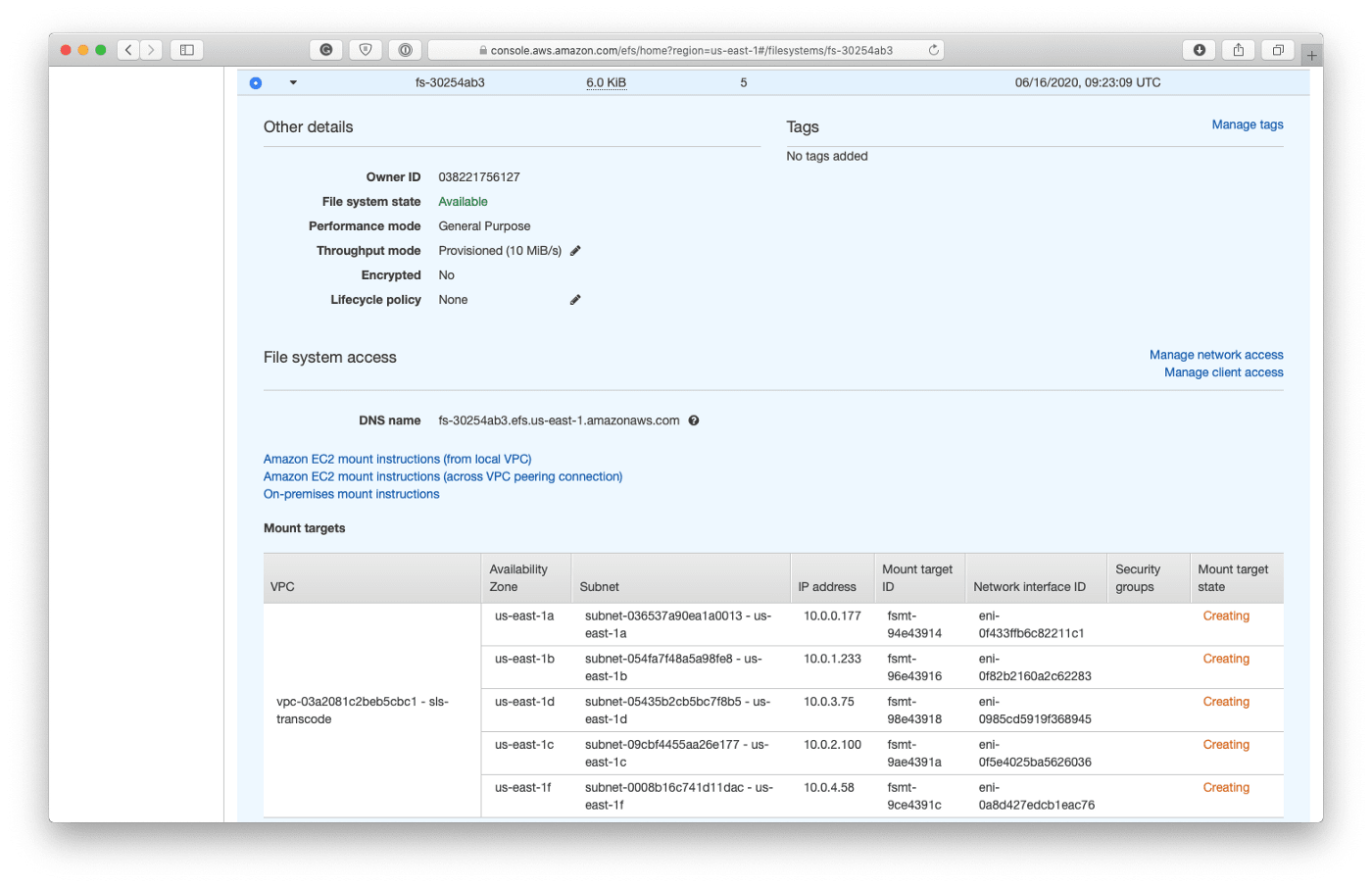
Task: Go forward in Safari history
Action: 151,50
